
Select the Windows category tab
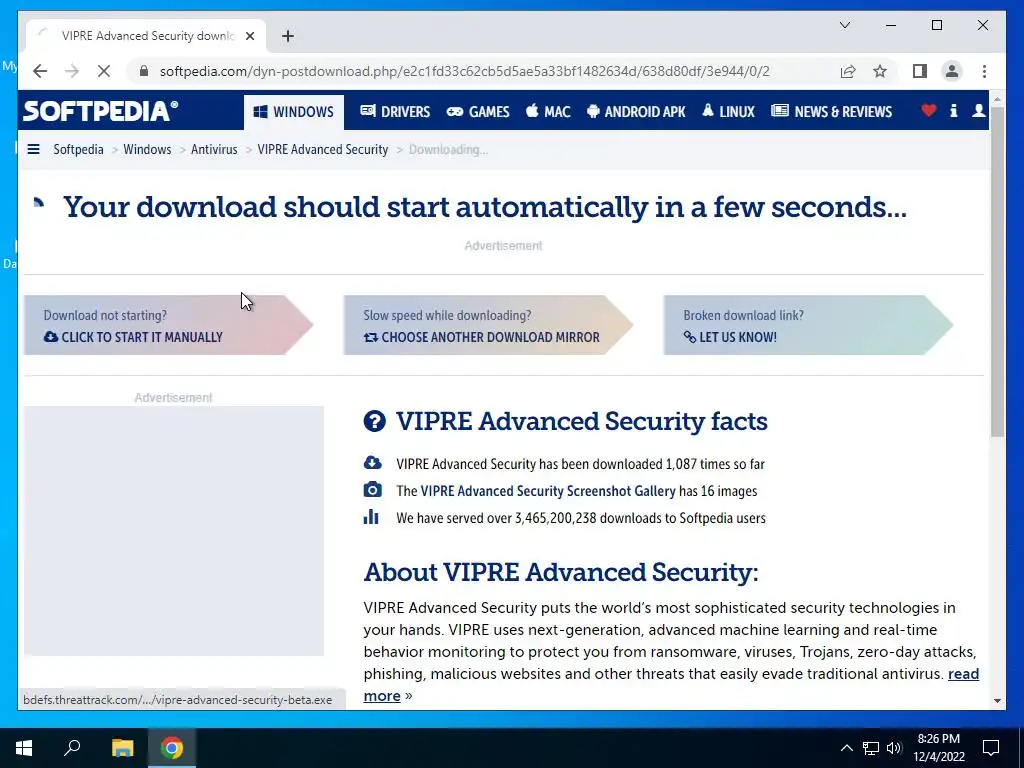294,112
